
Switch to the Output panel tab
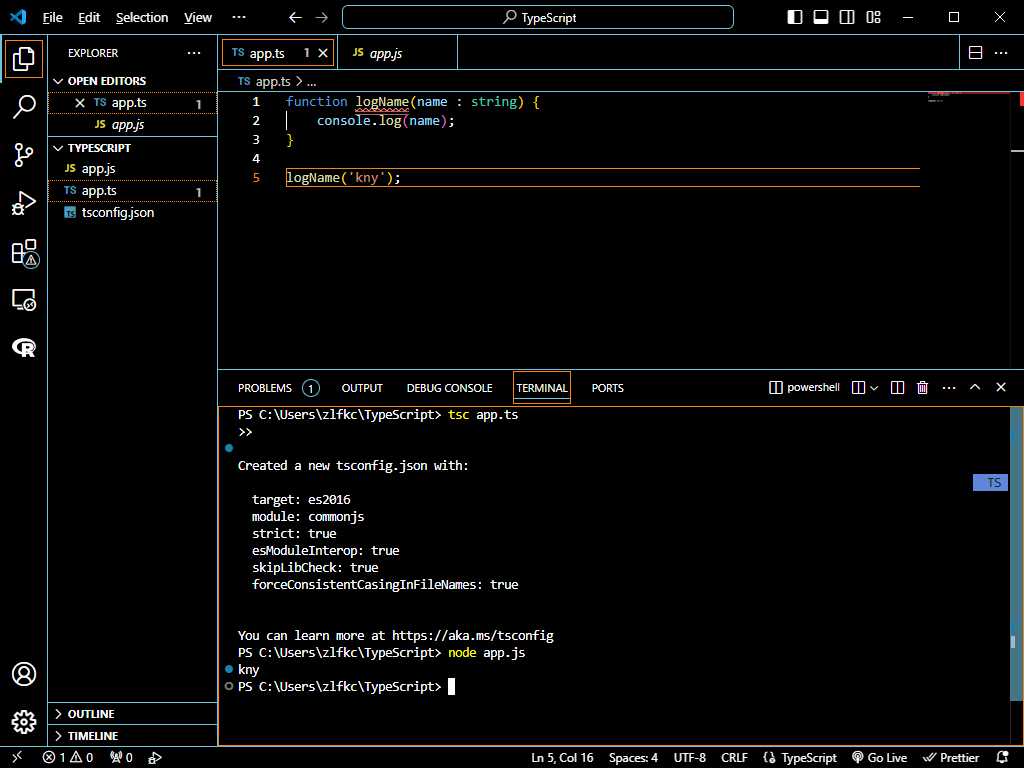(362, 388)
